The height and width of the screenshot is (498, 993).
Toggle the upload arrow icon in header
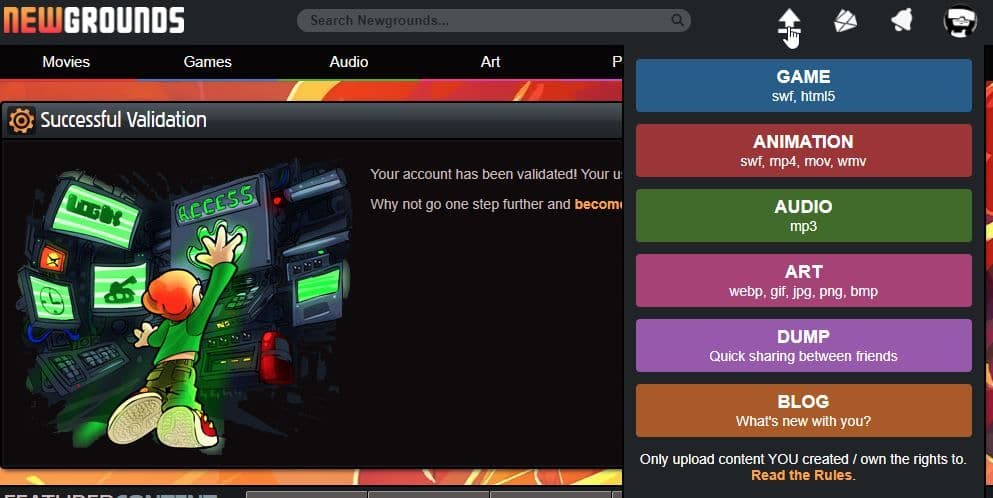[789, 21]
